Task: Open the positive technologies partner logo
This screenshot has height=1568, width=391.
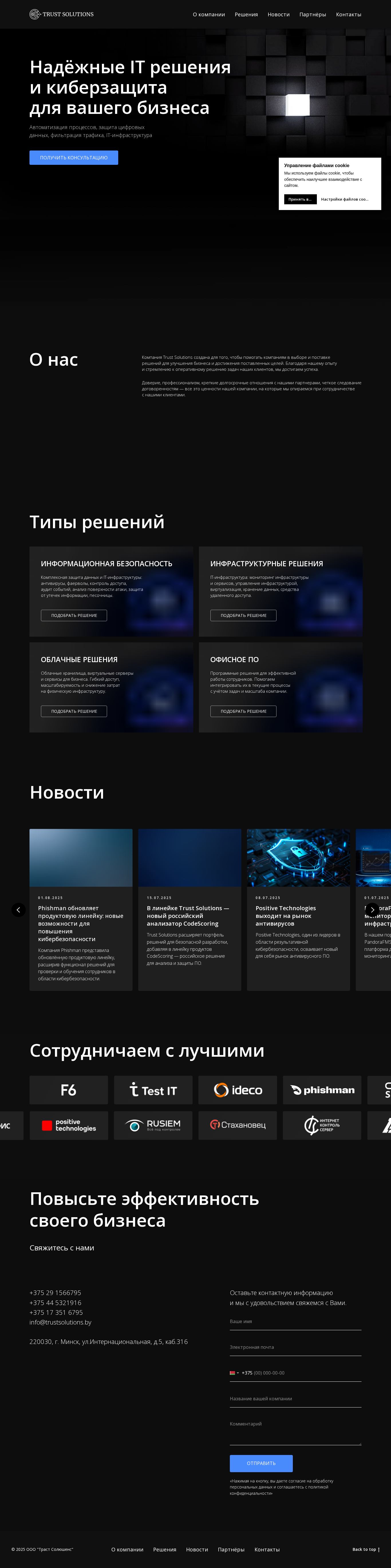Action: pyautogui.click(x=69, y=1125)
